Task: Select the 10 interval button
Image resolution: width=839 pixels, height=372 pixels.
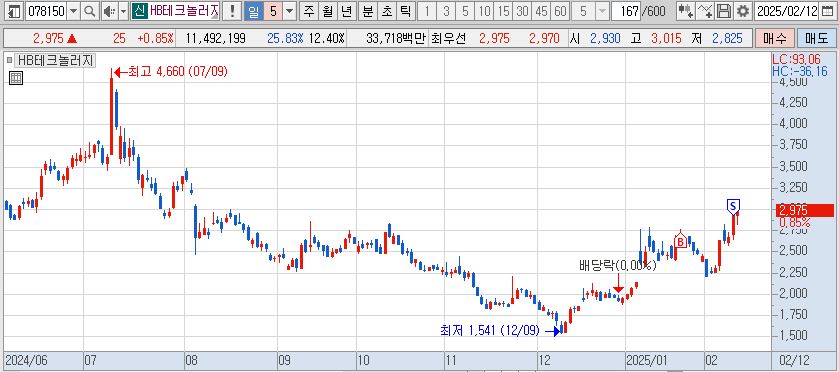Action: tap(484, 11)
